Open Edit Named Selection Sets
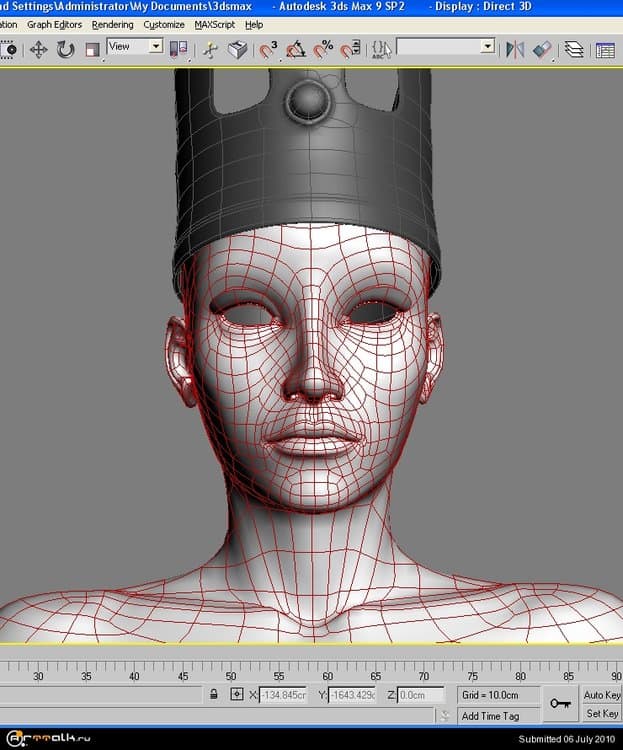623x750 pixels. point(381,49)
